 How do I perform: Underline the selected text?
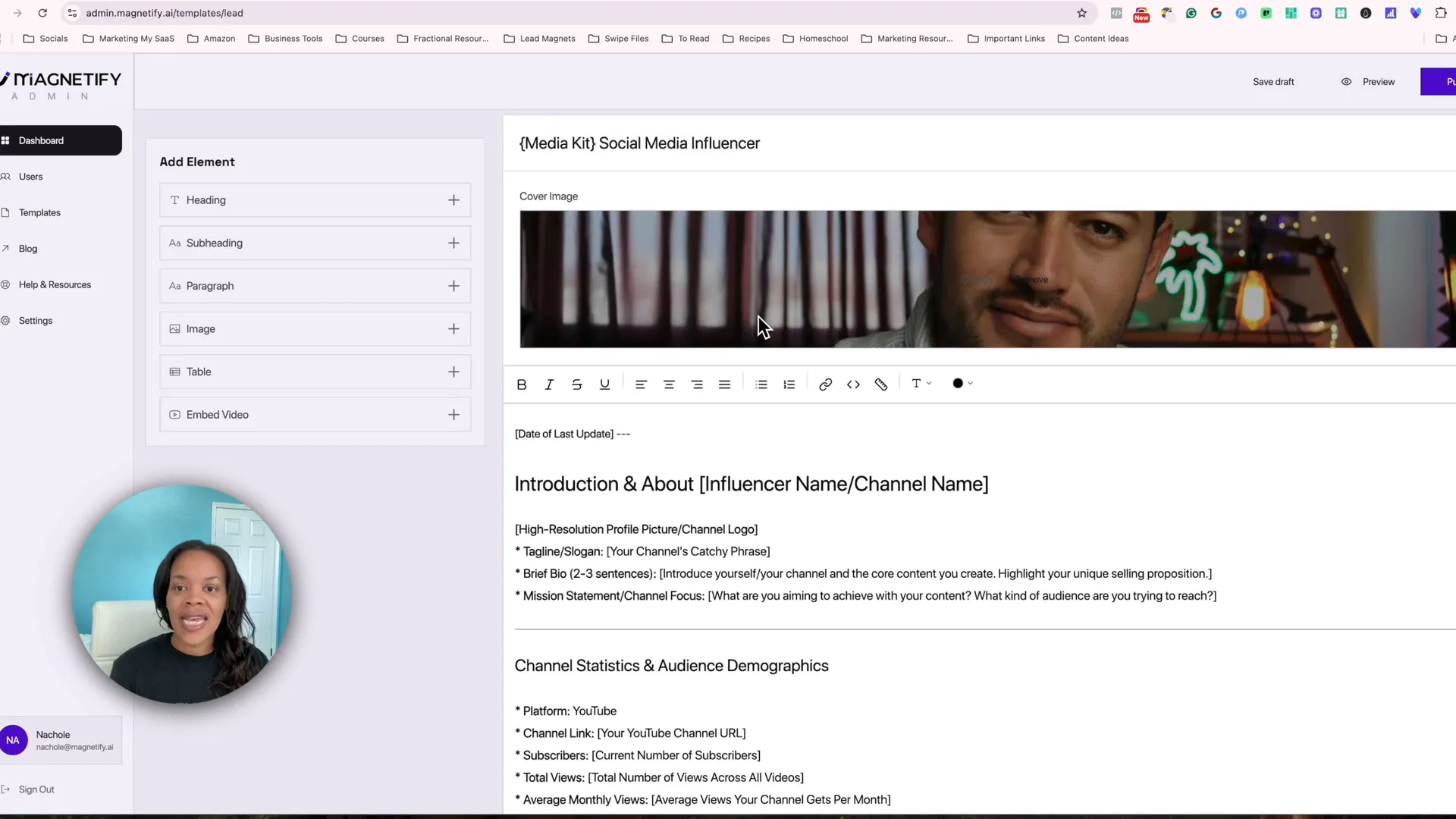[604, 384]
